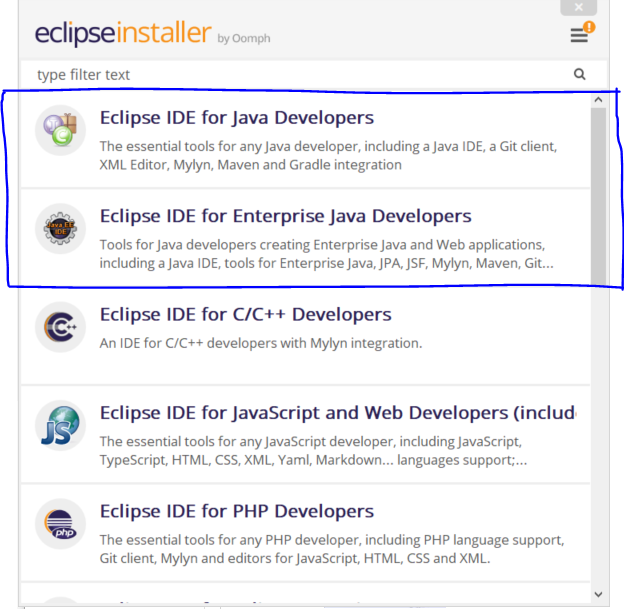Click the JS globe package icon
Screen dimensions: 624x609
pos(60,425)
